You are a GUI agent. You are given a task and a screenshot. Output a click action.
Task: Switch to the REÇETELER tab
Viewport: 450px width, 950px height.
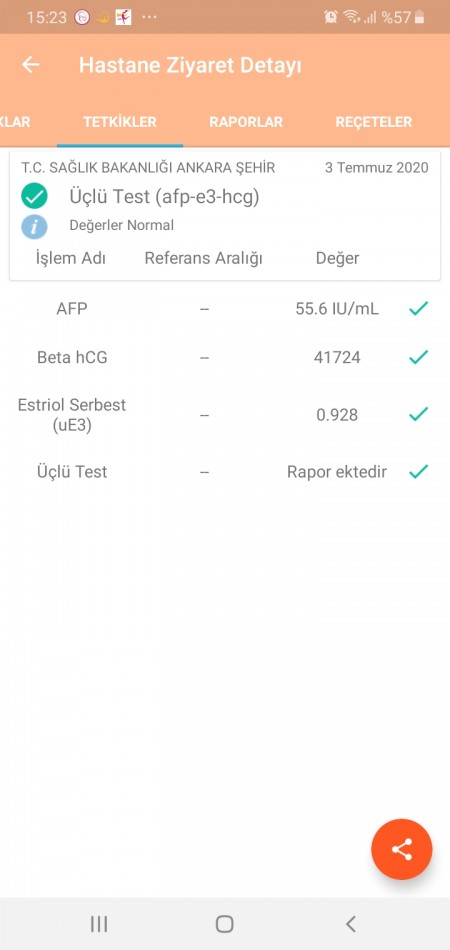click(x=374, y=122)
